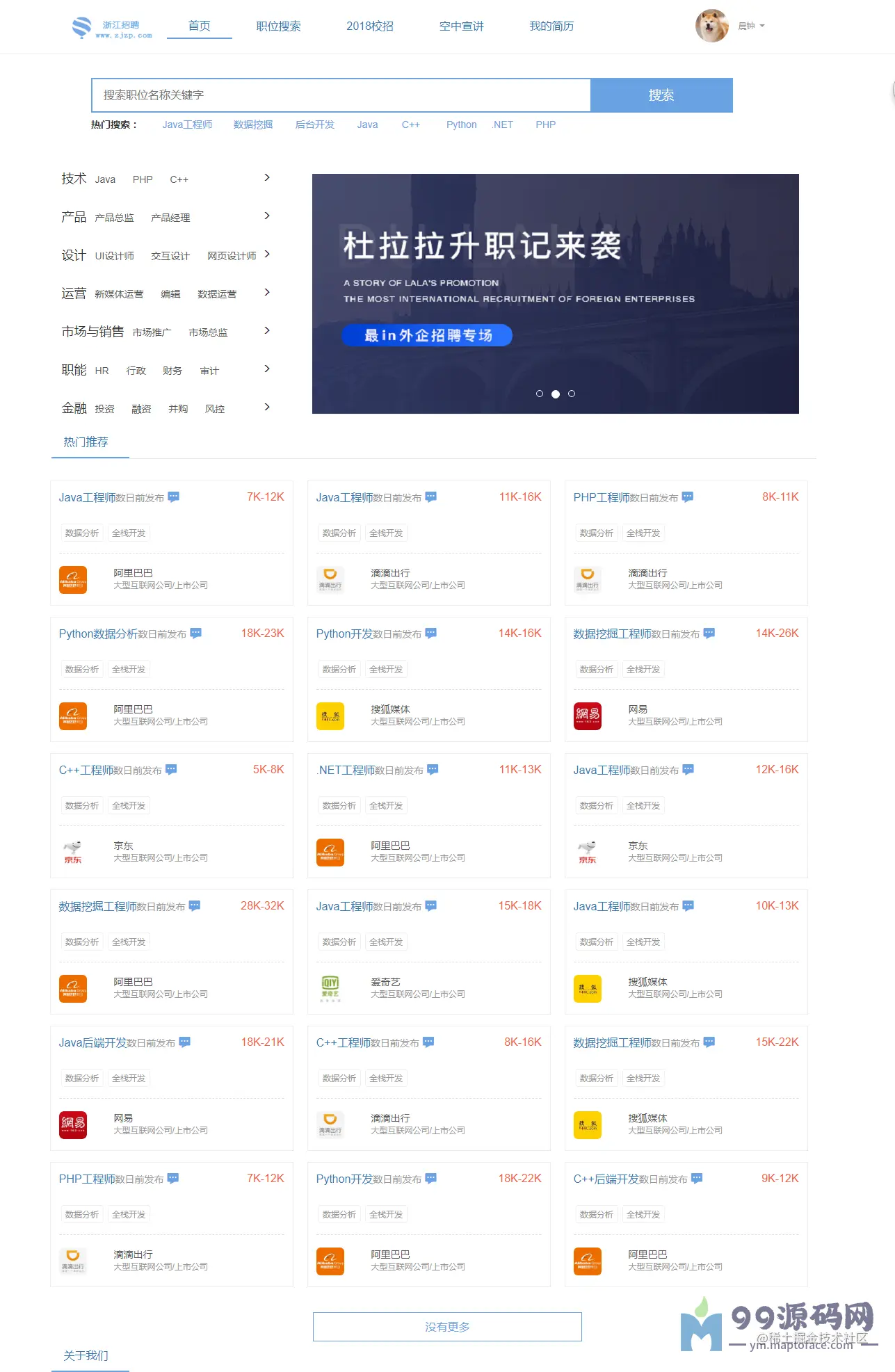Click 搜狐媒体 logo on Python开发 14K-16K card

click(x=330, y=716)
